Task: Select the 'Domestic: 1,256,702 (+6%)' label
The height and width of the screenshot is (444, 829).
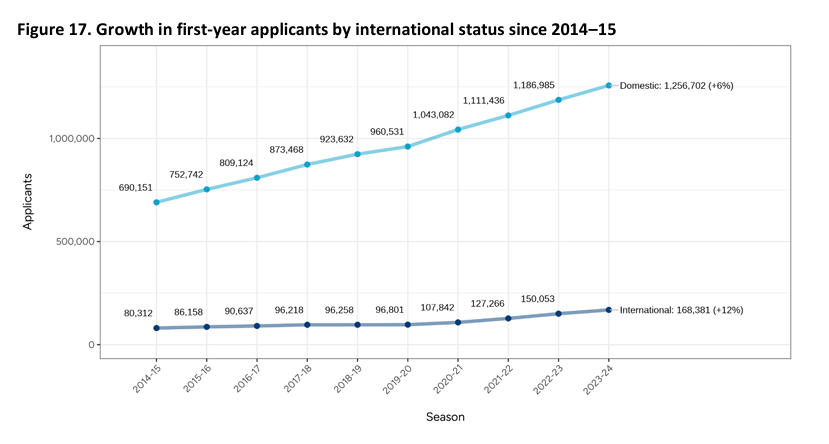Action: click(676, 86)
